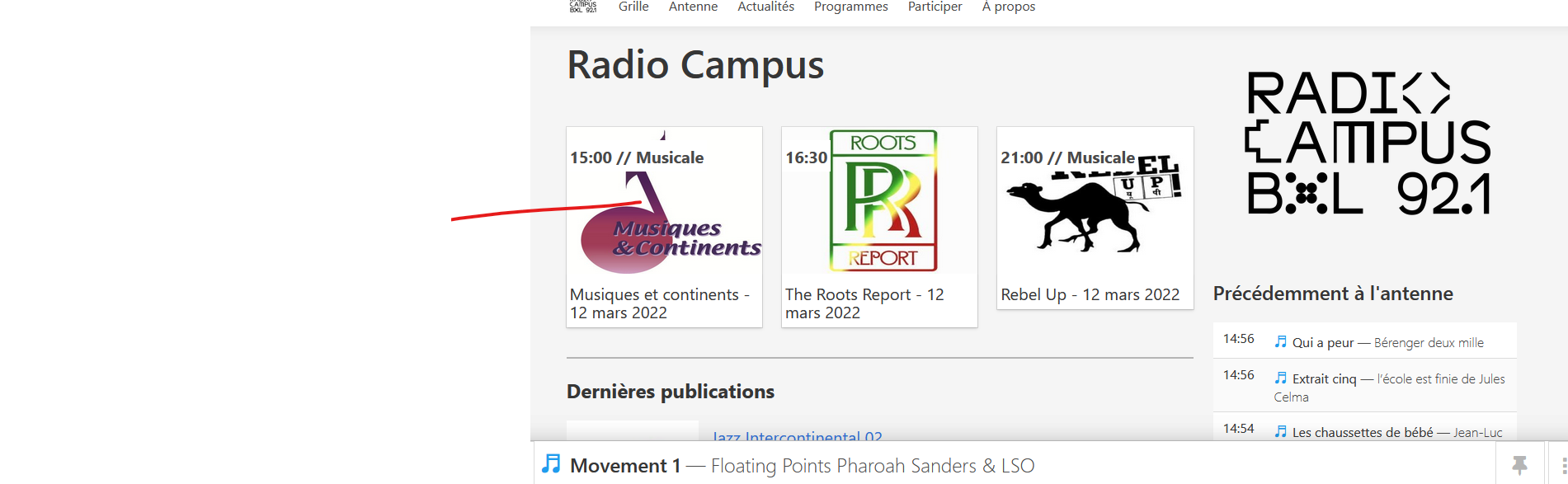Click music note beside Les chaussettes de bébé
Screen dimensions: 1568x484
coord(1280,431)
